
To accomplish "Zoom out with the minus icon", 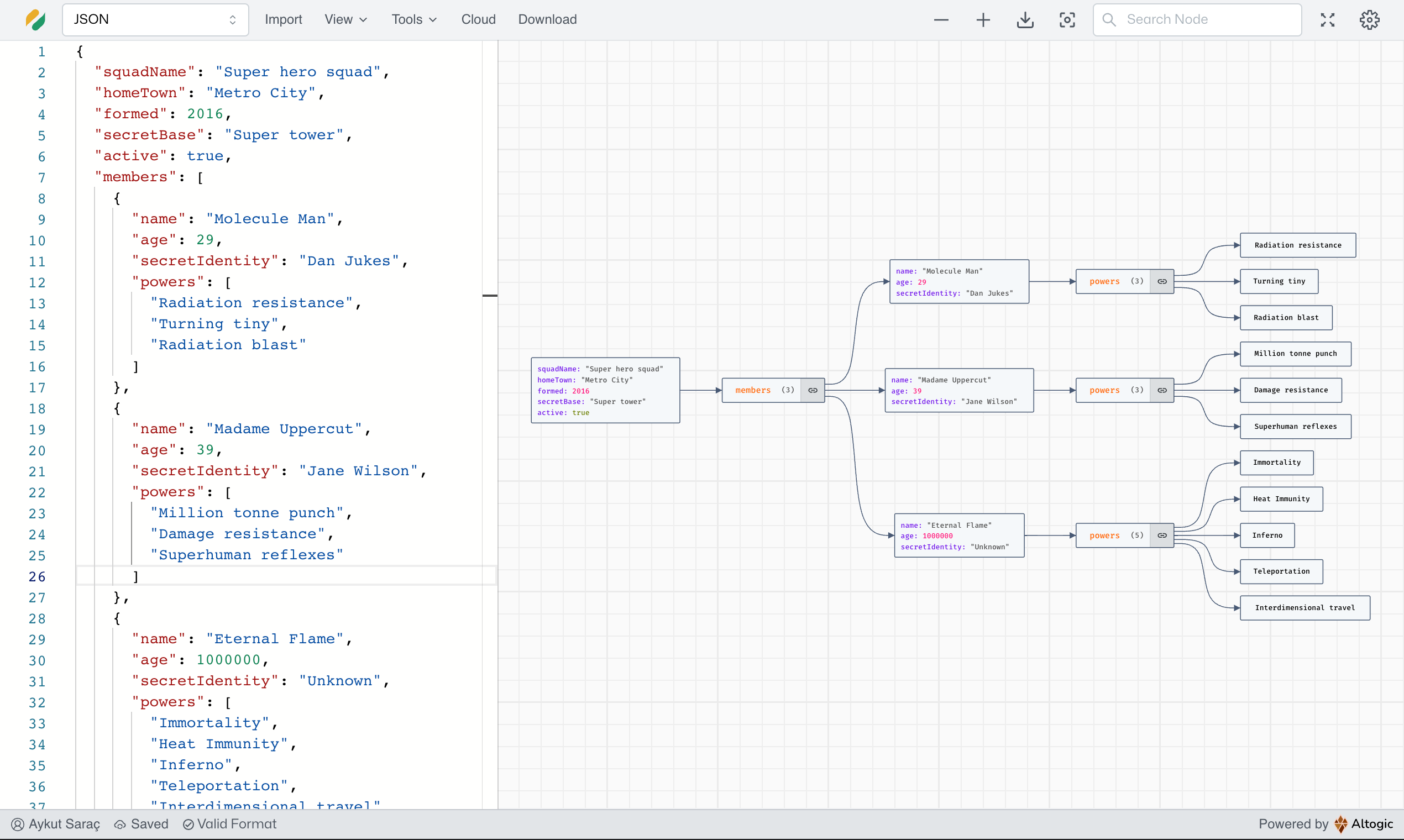I will (941, 20).
